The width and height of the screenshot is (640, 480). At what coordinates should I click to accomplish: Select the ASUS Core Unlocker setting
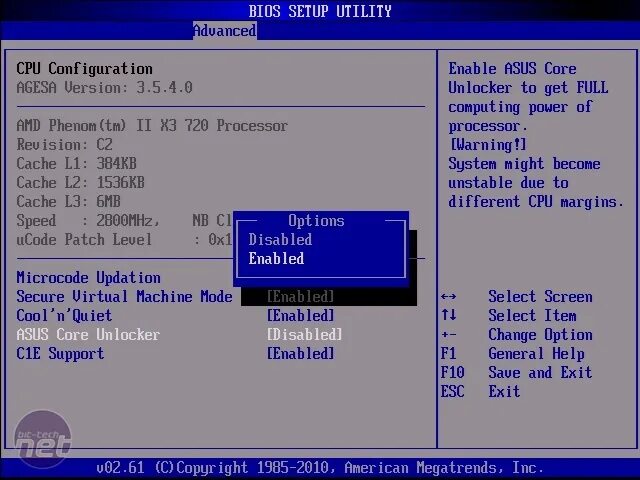(x=88, y=335)
